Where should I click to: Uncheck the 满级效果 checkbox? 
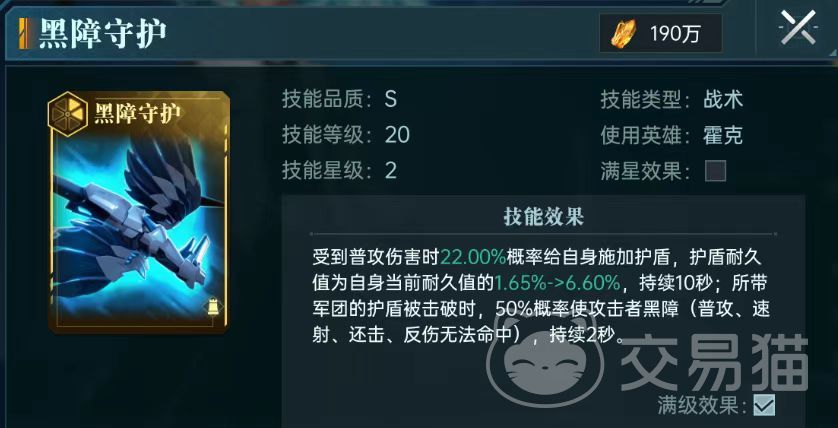764,404
